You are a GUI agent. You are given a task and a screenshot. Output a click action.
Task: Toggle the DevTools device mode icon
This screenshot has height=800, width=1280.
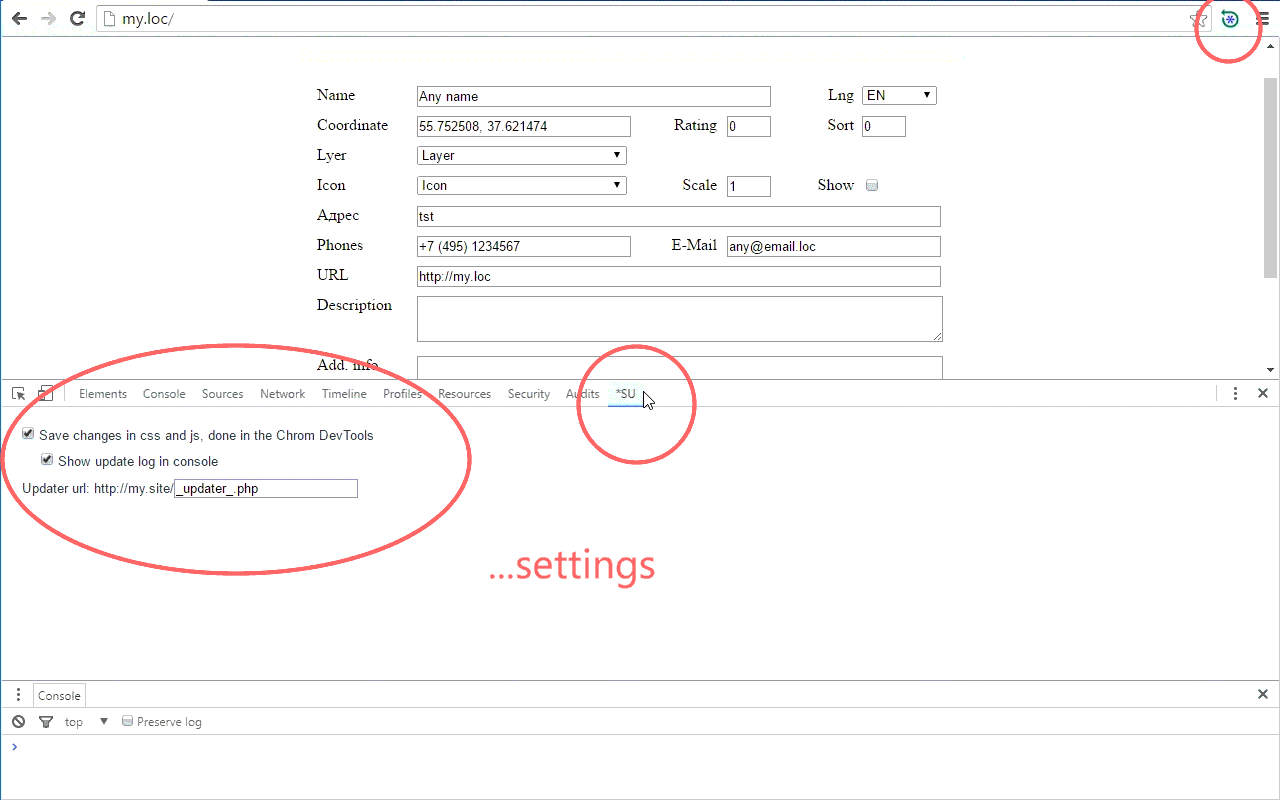[x=46, y=394]
